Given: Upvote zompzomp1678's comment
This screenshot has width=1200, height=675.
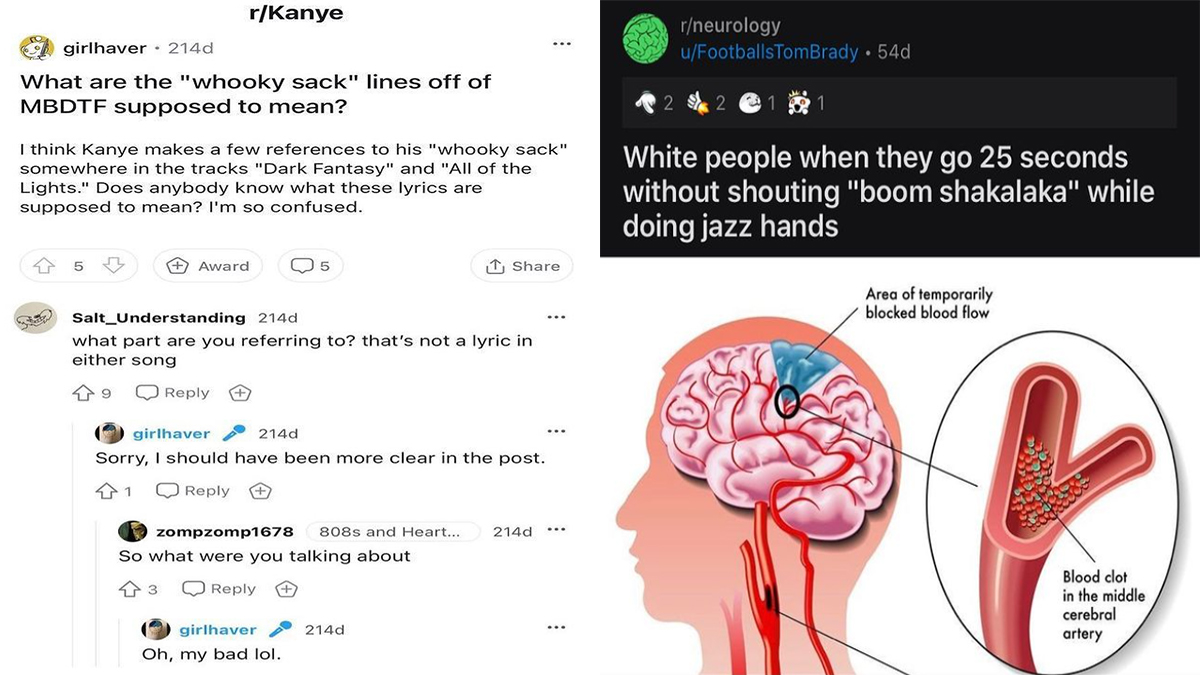Looking at the screenshot, I should click(130, 589).
